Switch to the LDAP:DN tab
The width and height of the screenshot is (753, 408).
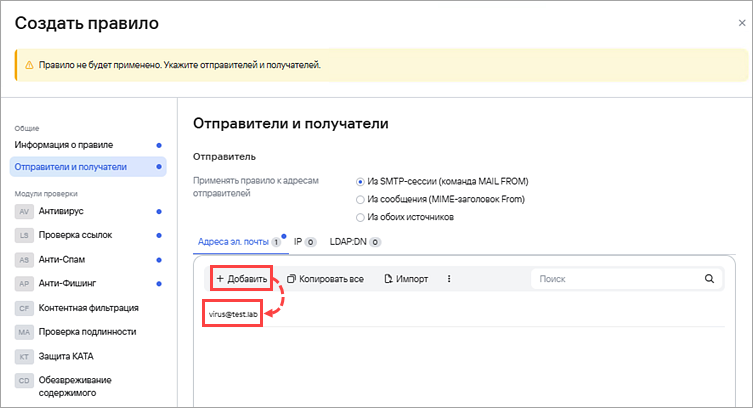[x=355, y=242]
